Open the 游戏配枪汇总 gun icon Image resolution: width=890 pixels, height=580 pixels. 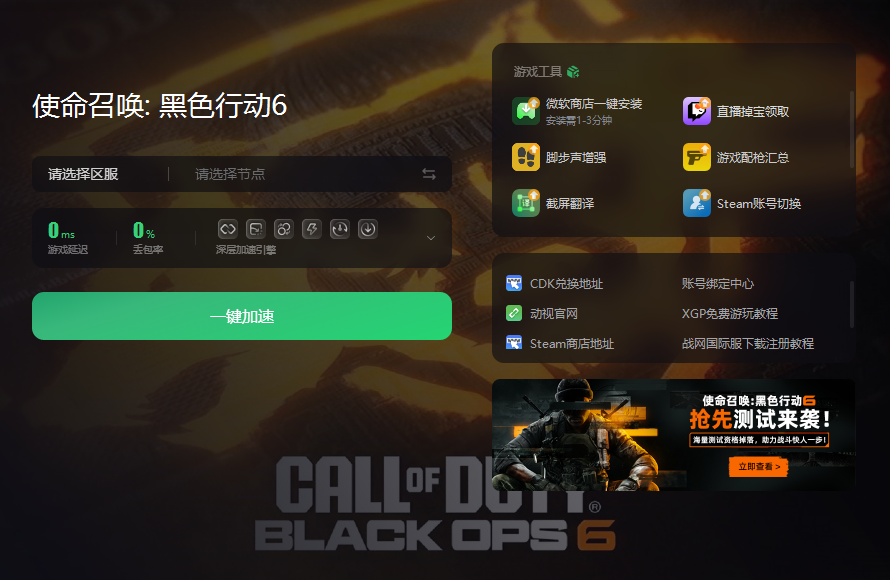coord(696,157)
